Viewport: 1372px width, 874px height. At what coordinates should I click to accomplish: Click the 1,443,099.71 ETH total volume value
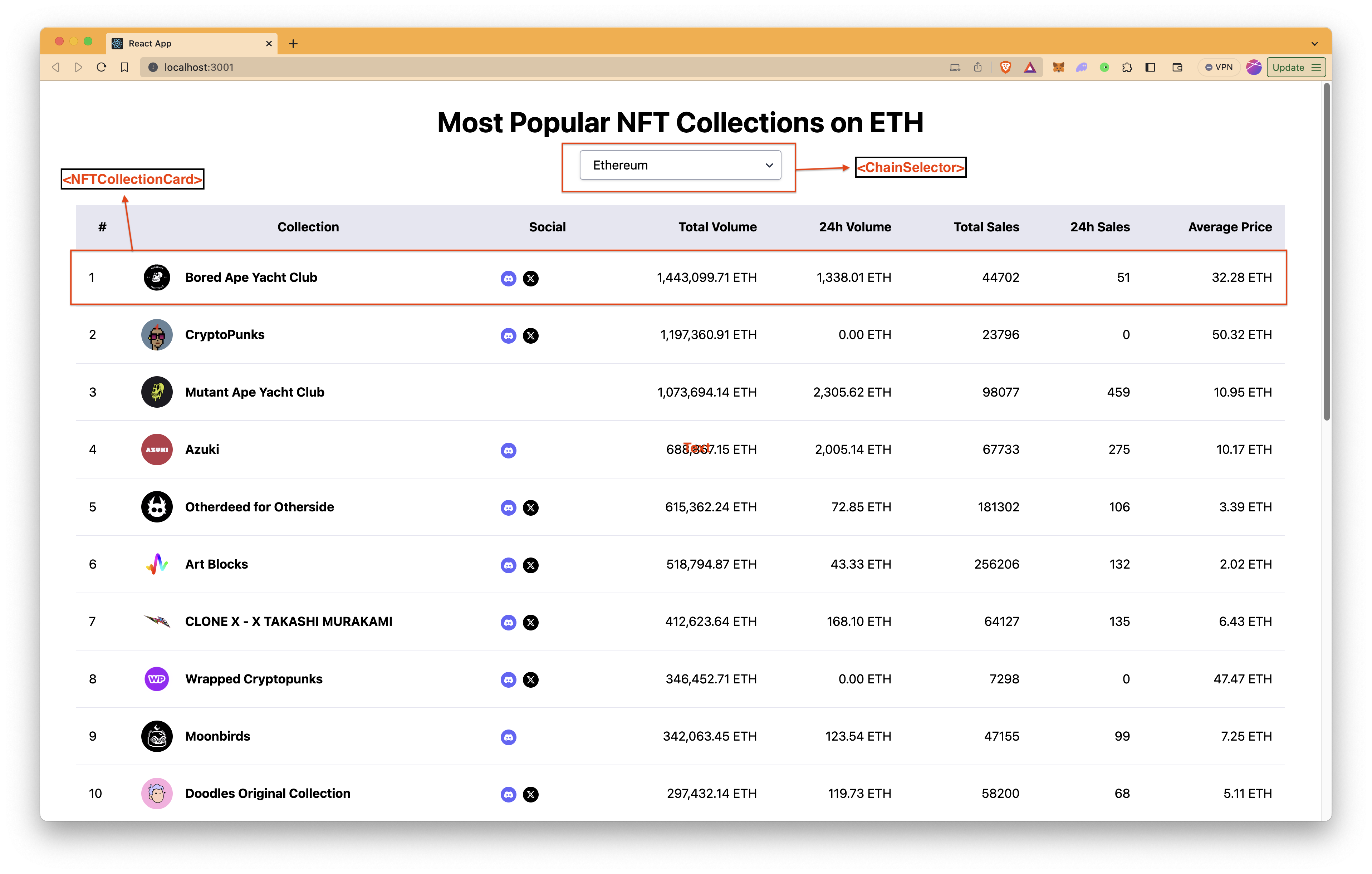tap(706, 278)
